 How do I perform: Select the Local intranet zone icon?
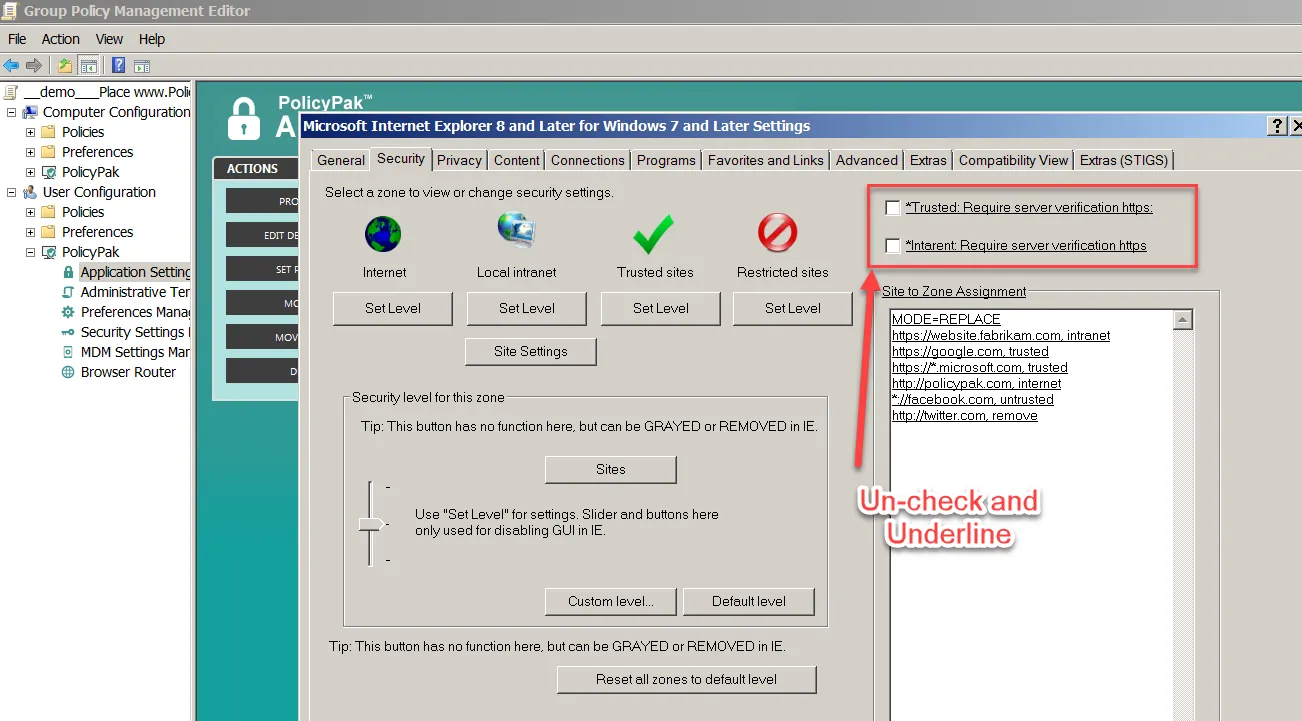click(517, 233)
